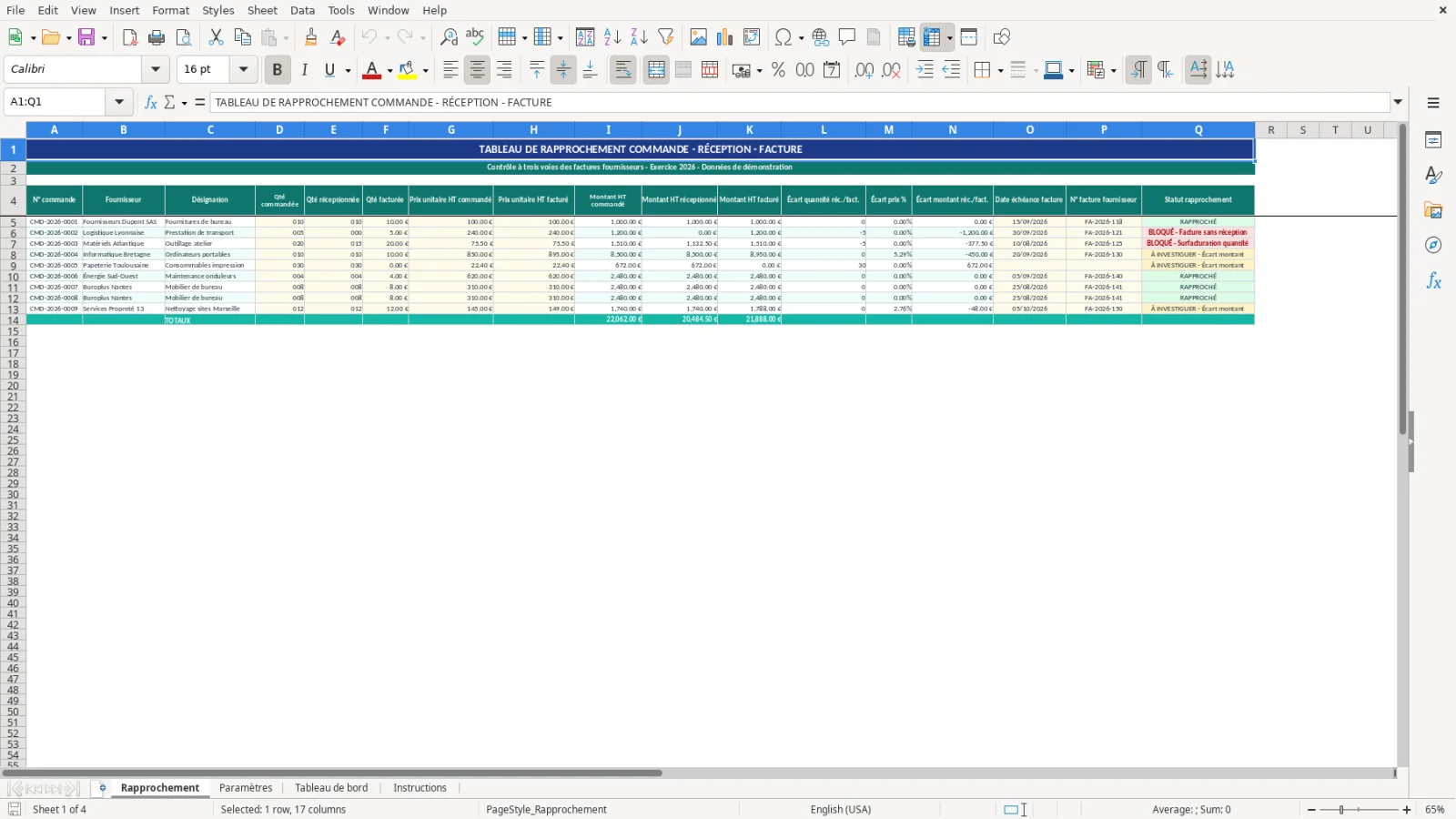Expand the Name Box dropdown

[119, 102]
